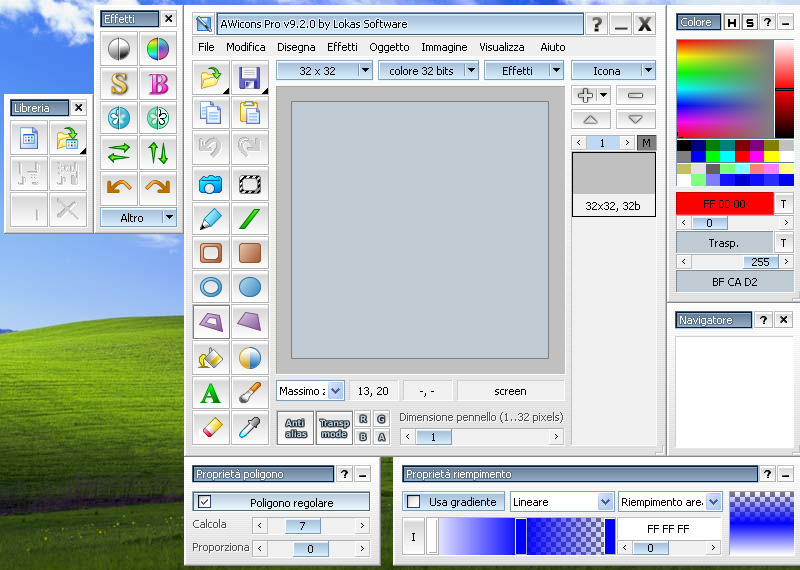Screen dimensions: 800x570
Task: Pick the eraser tool
Action: pos(210,428)
